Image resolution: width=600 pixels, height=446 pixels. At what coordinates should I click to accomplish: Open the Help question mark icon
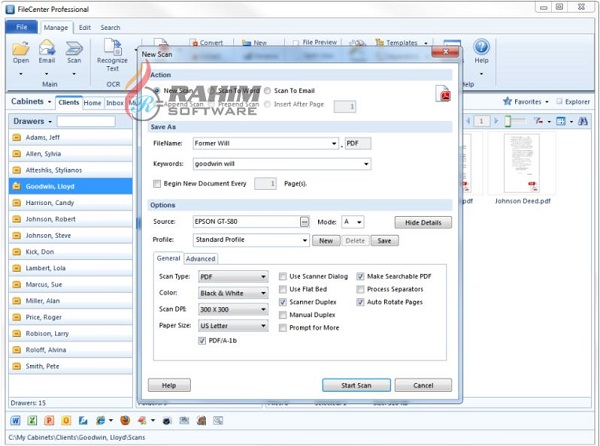(x=481, y=47)
